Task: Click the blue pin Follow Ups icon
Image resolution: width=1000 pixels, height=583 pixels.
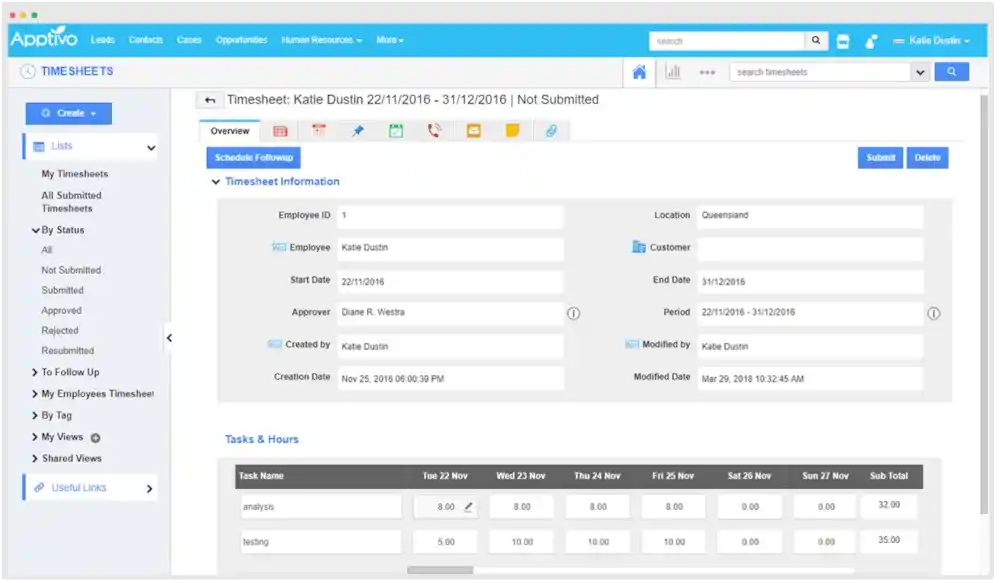Action: coord(357,130)
